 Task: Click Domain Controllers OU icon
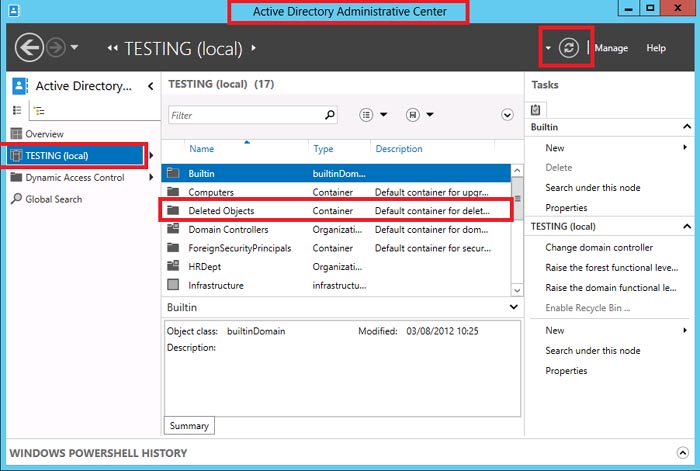click(173, 229)
